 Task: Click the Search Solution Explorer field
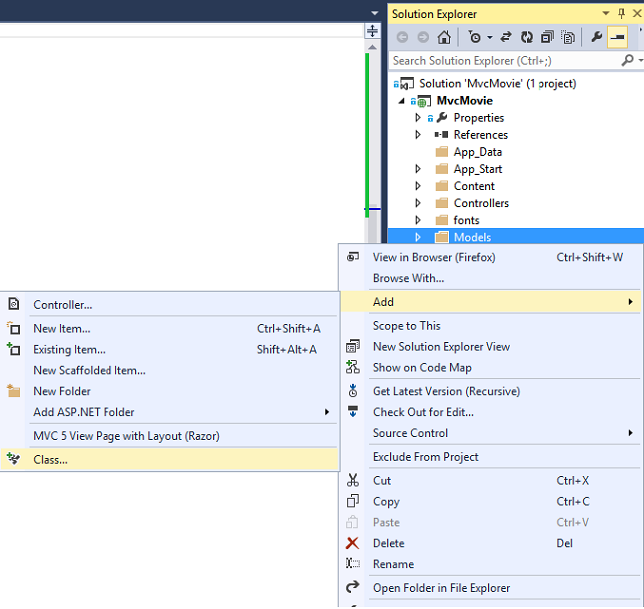click(504, 61)
